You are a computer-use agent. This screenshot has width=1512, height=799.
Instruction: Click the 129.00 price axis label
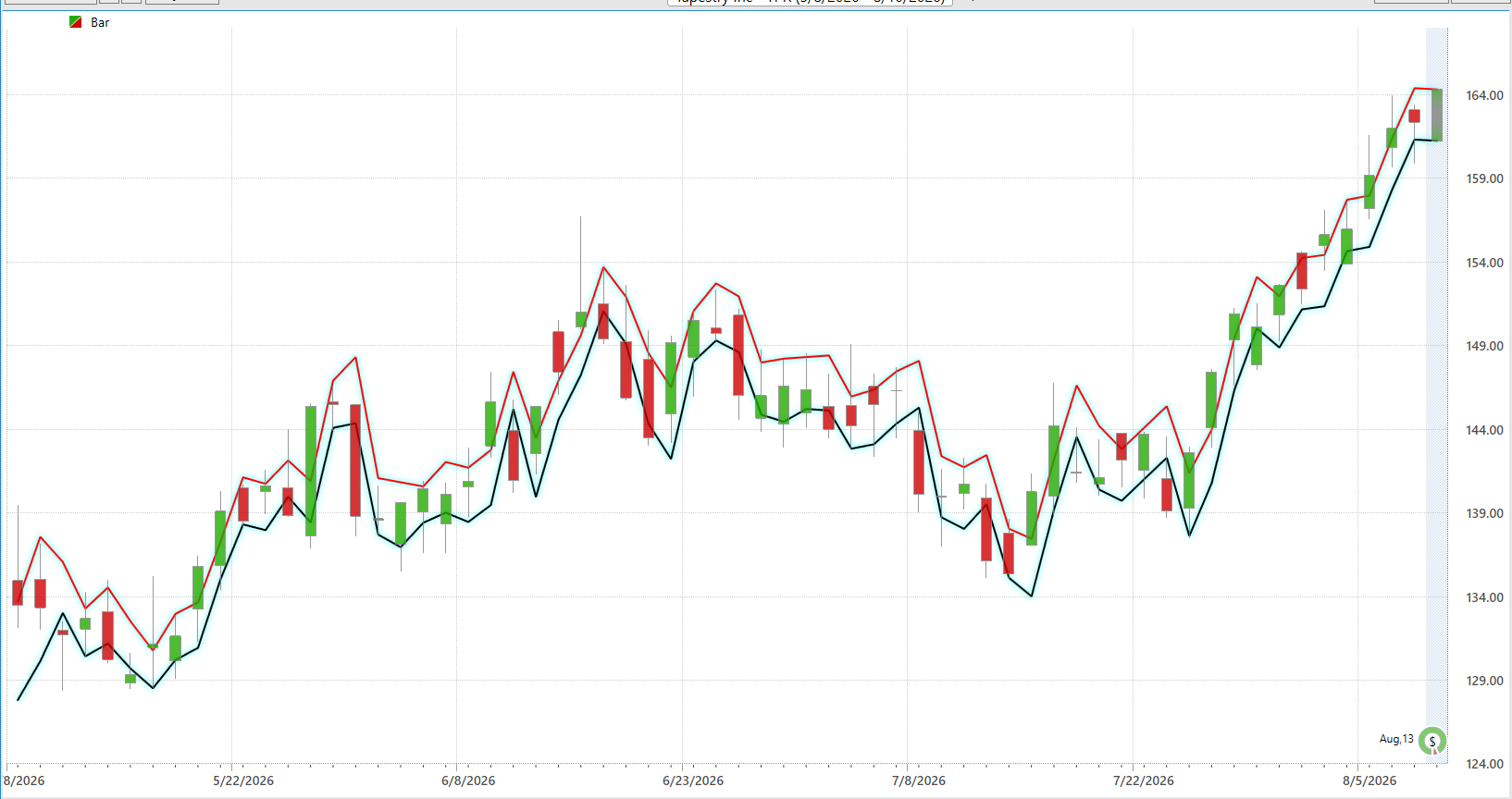pos(1484,681)
